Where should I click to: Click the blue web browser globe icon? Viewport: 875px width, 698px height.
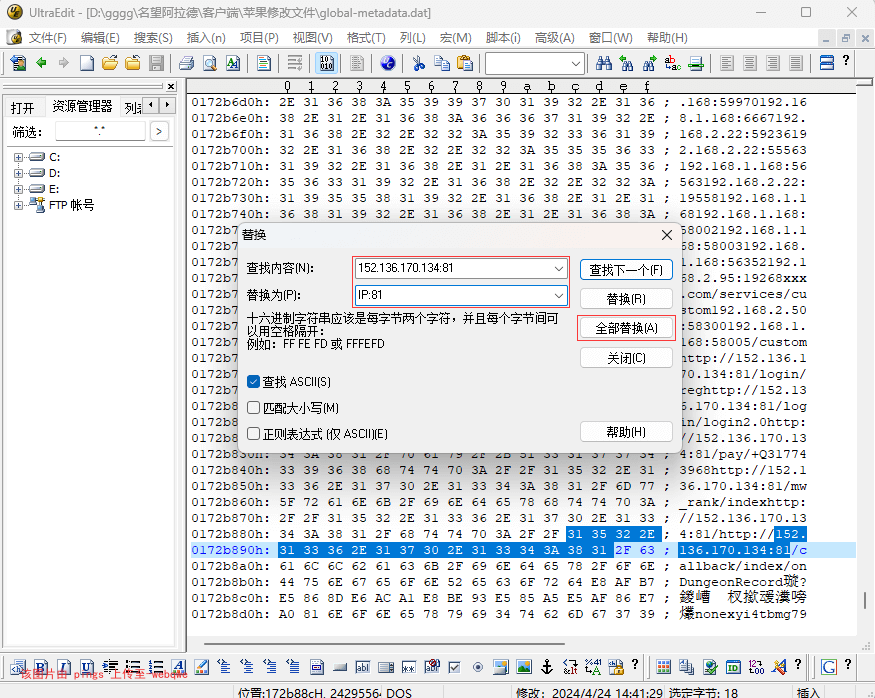tap(387, 62)
